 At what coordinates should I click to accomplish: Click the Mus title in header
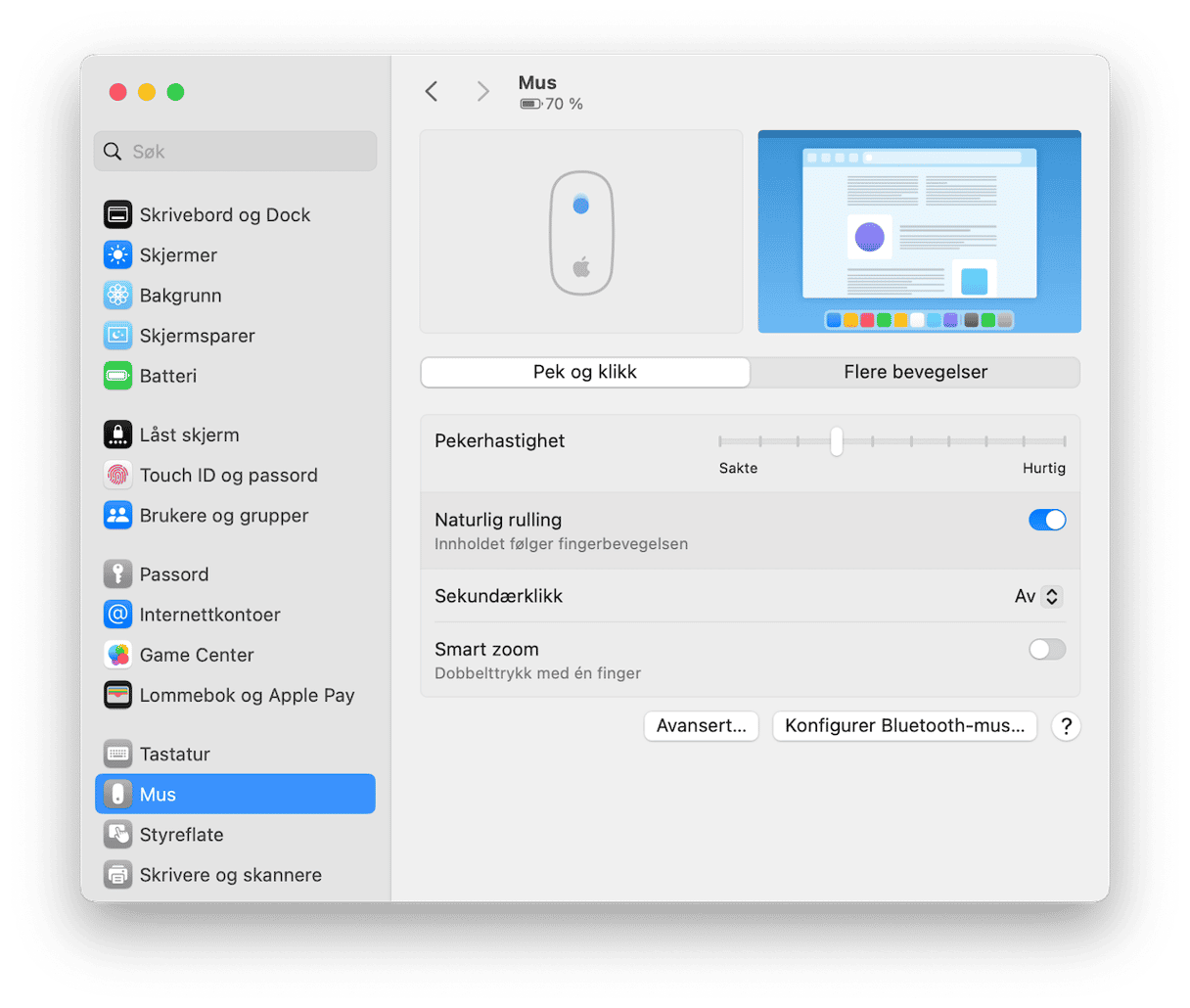[537, 83]
